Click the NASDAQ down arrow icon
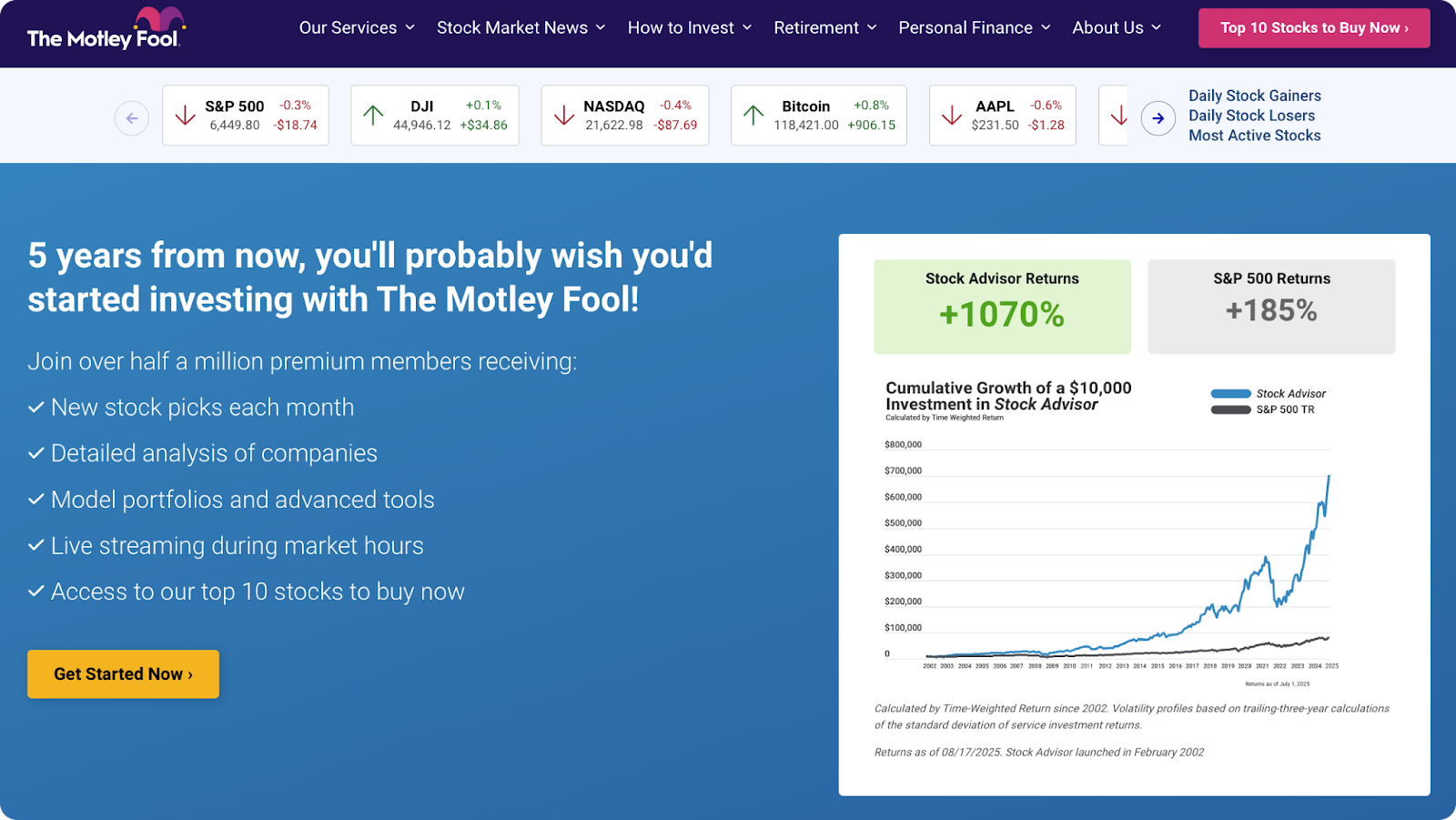 (564, 116)
